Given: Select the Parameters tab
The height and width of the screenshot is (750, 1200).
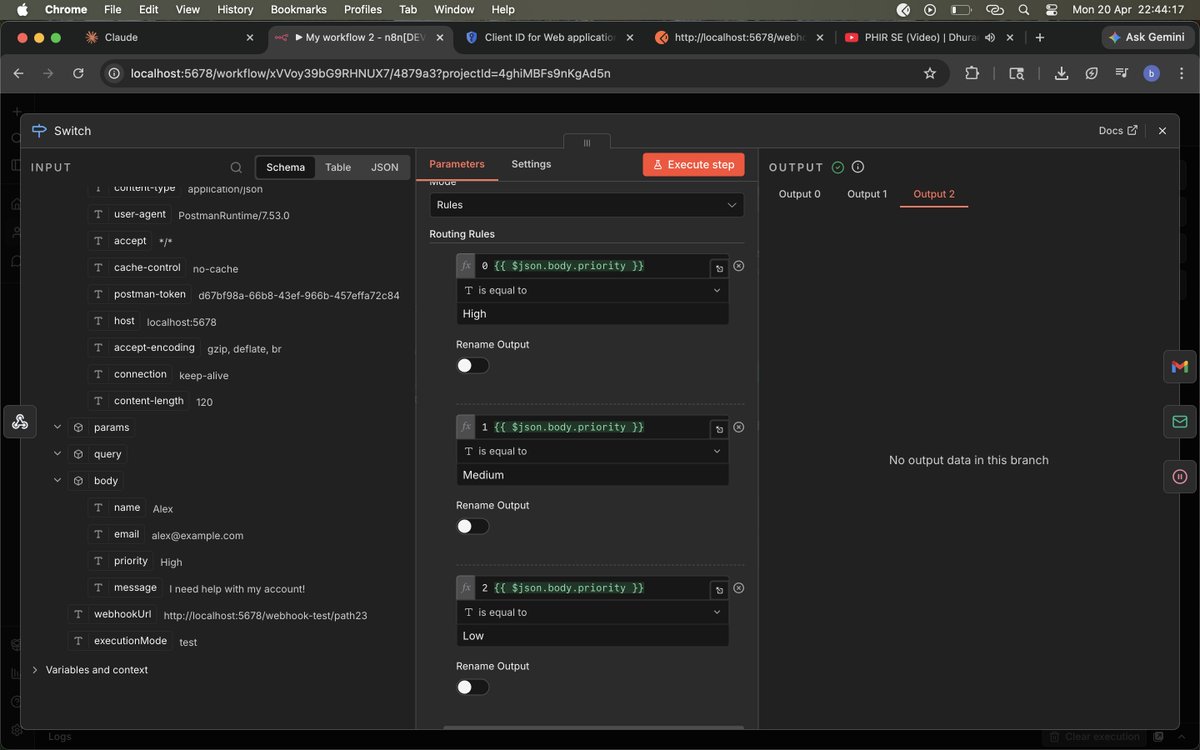Looking at the screenshot, I should [457, 164].
